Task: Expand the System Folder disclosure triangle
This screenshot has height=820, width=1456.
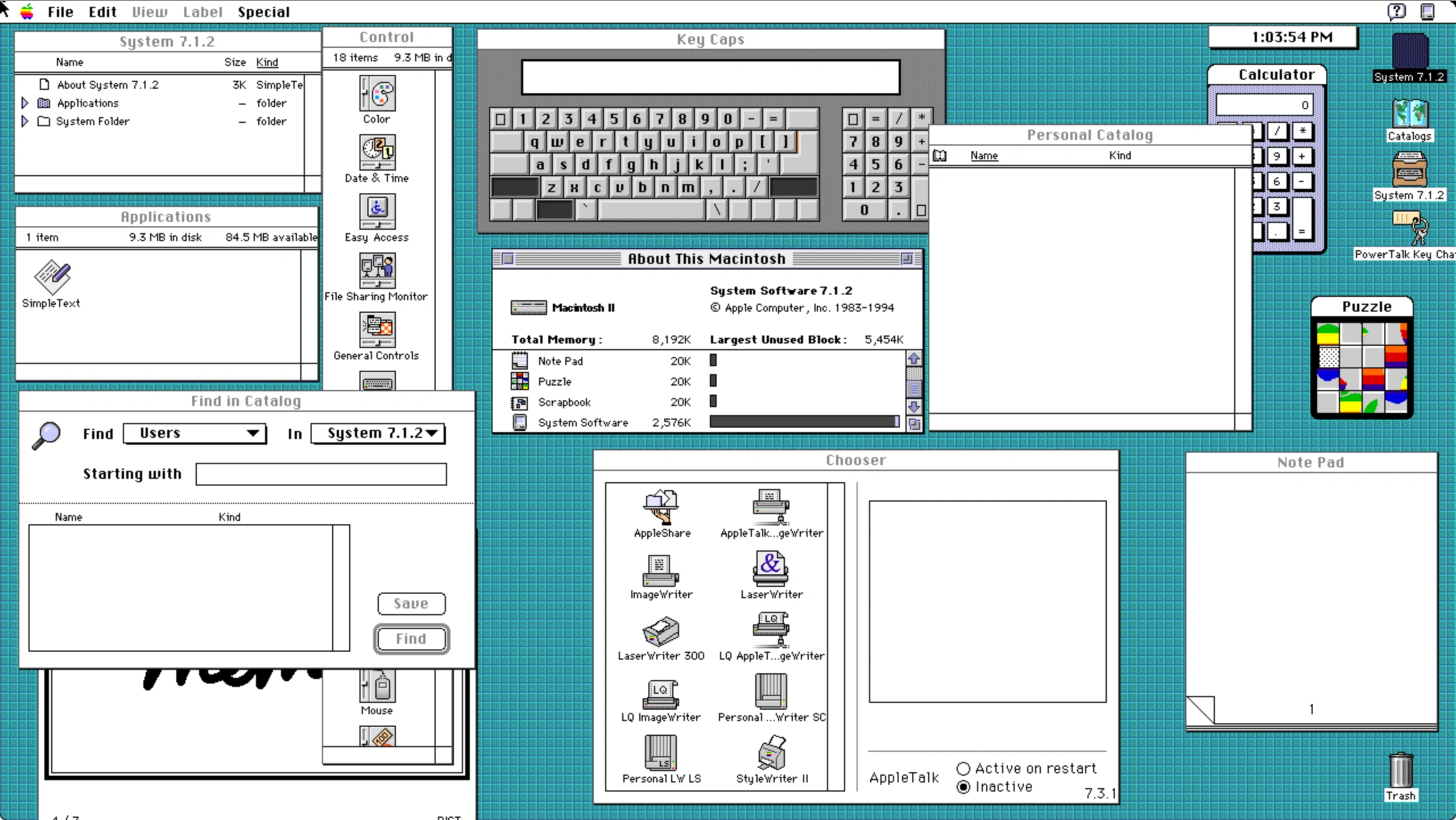Action: 24,121
